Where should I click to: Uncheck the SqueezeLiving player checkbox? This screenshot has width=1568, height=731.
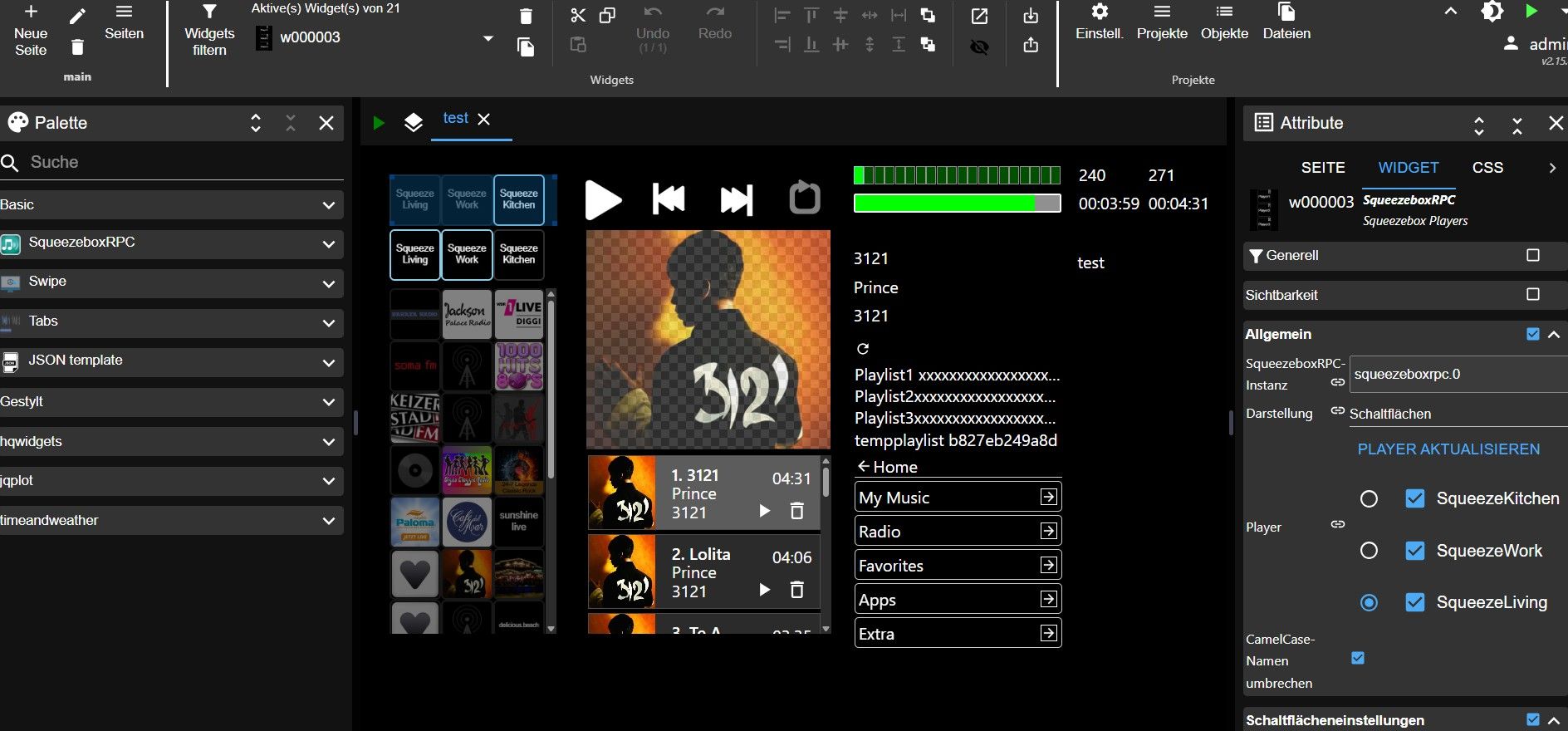point(1415,602)
